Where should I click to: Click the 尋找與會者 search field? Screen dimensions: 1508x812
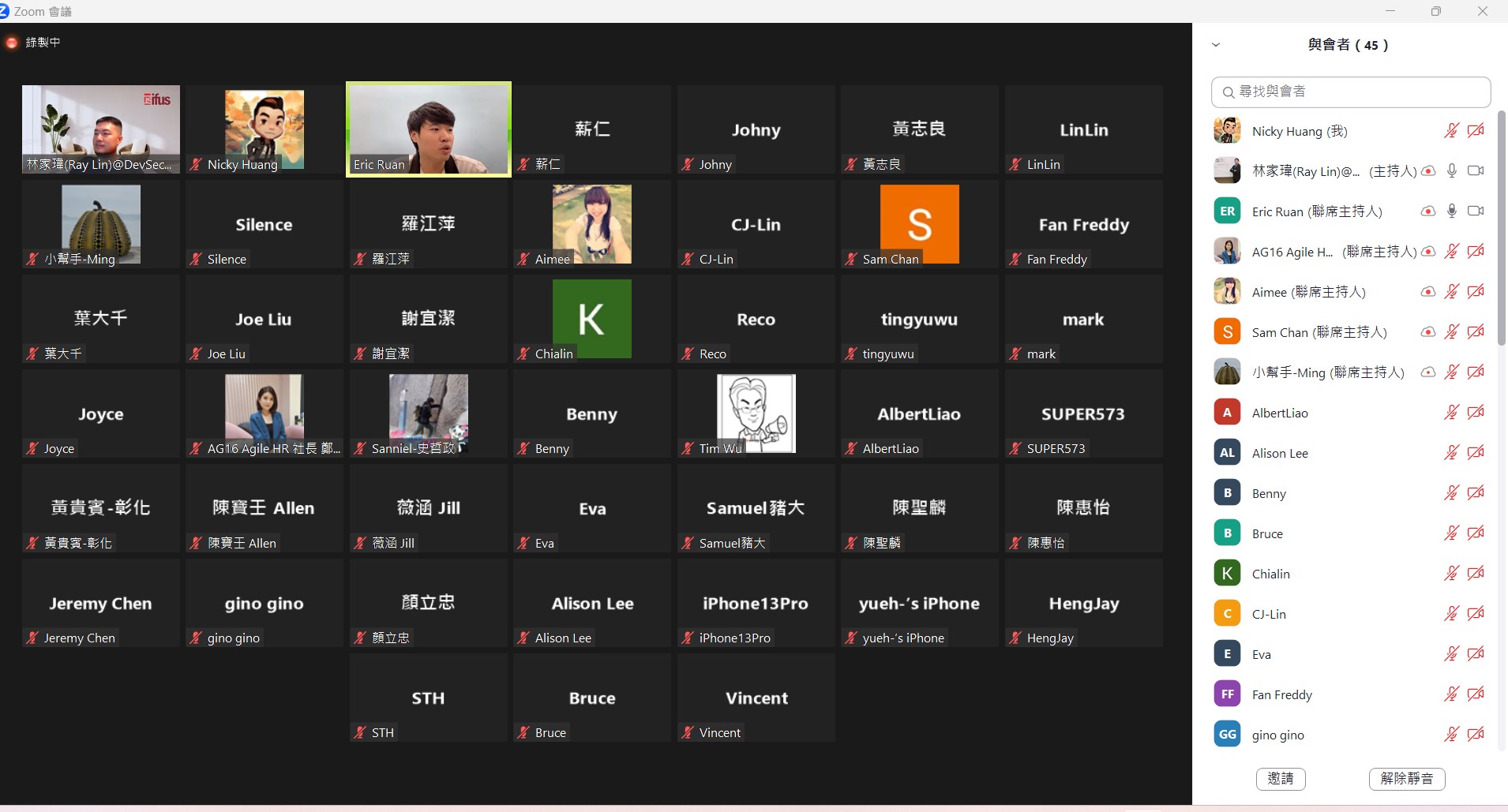pos(1350,92)
